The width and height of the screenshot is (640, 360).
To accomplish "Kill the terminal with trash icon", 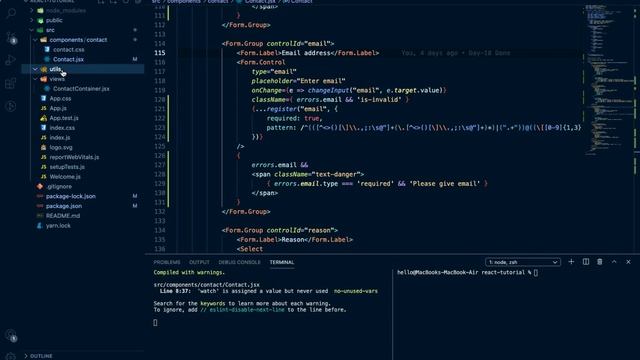I will 600,262.
